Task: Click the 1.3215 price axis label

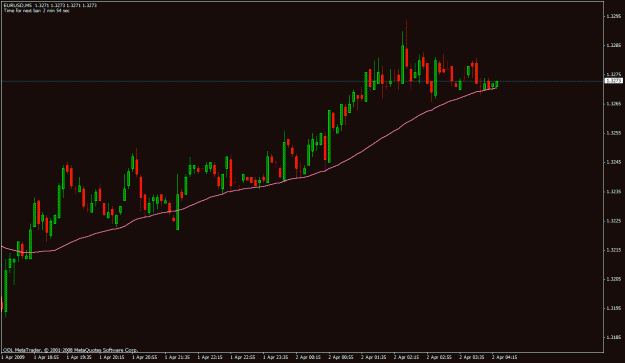Action: pyautogui.click(x=613, y=250)
